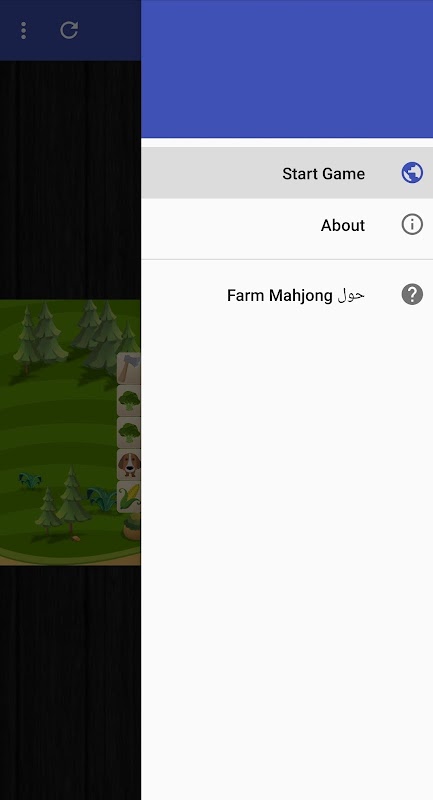Click the info circle icon beside About
The height and width of the screenshot is (800, 433).
[x=412, y=224]
